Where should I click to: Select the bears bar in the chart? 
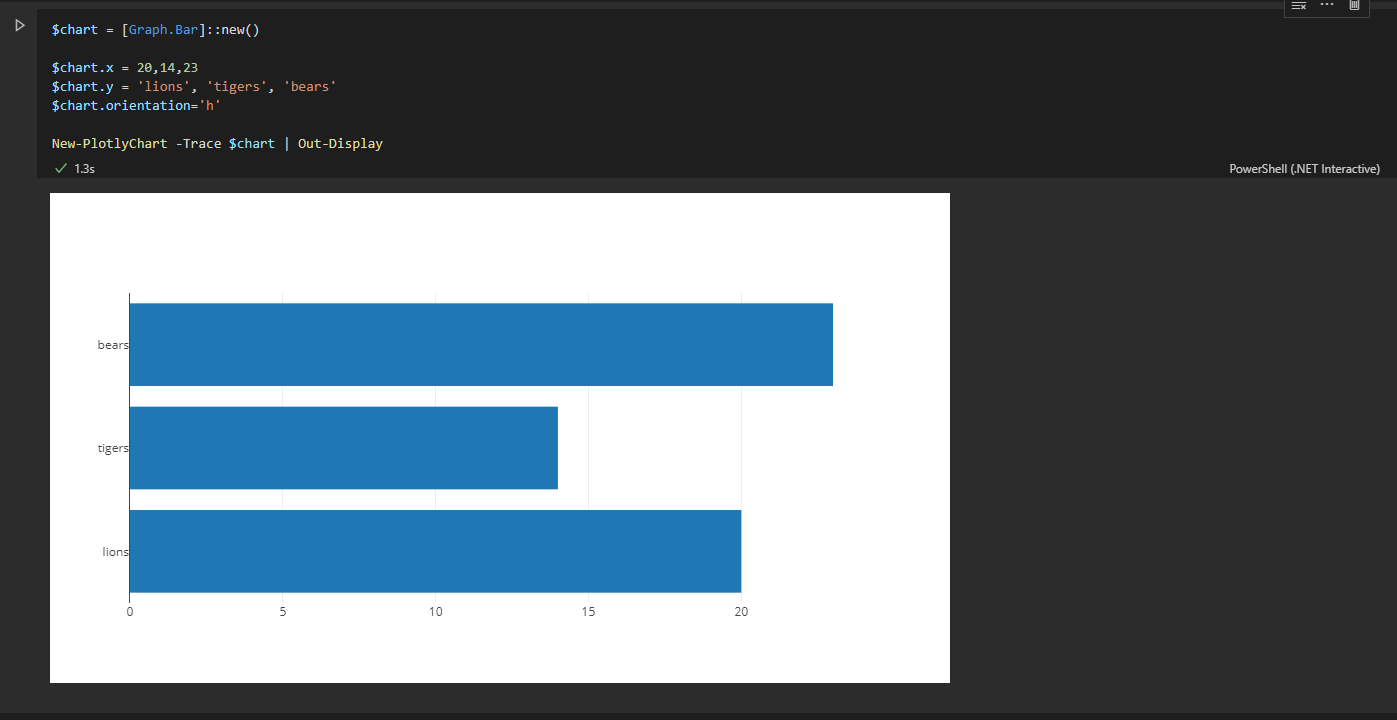[x=480, y=344]
